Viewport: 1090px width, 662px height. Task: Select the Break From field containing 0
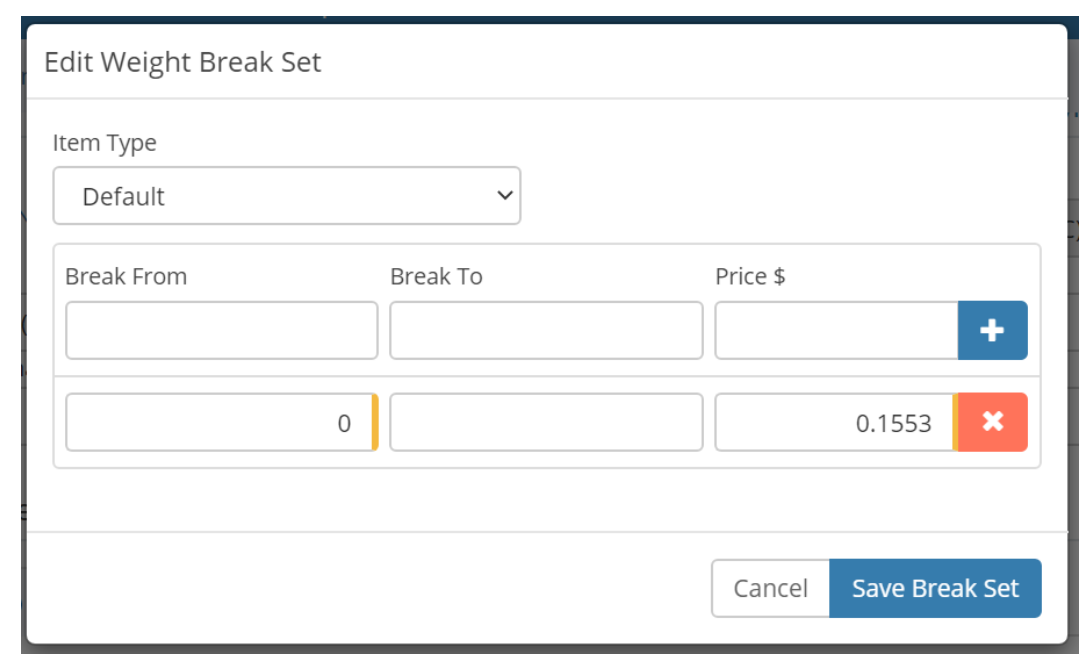218,422
